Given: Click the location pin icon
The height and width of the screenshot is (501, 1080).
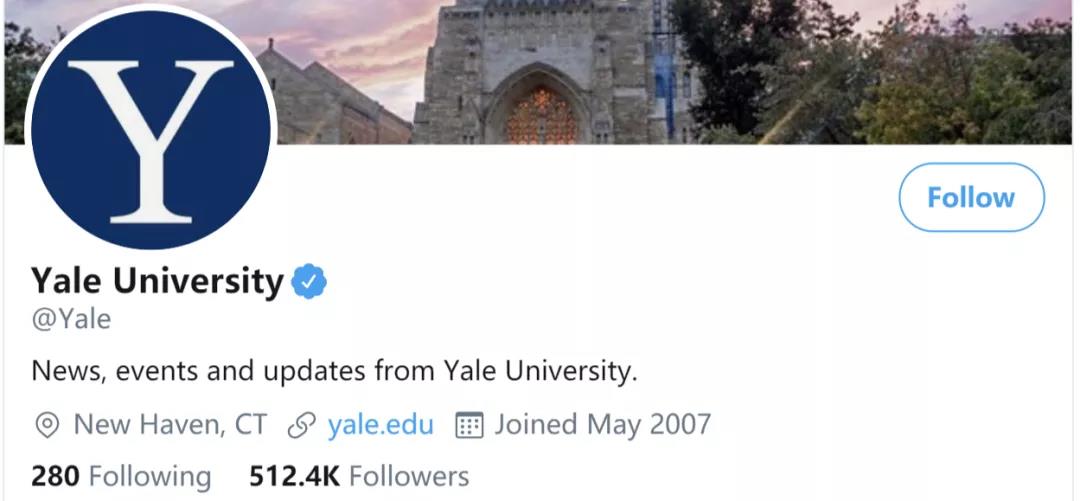Looking at the screenshot, I should coord(46,425).
